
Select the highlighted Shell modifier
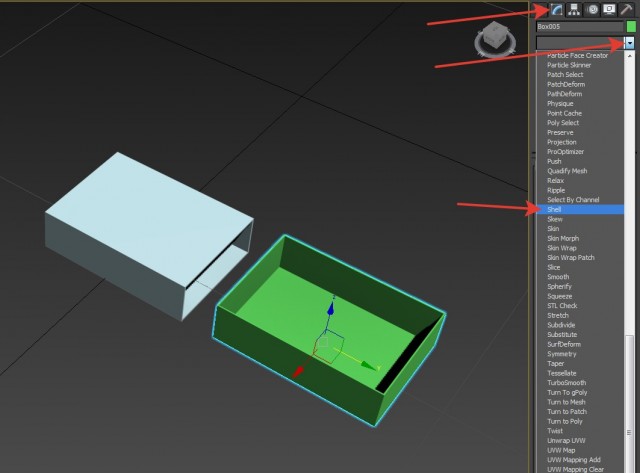pyautogui.click(x=580, y=209)
